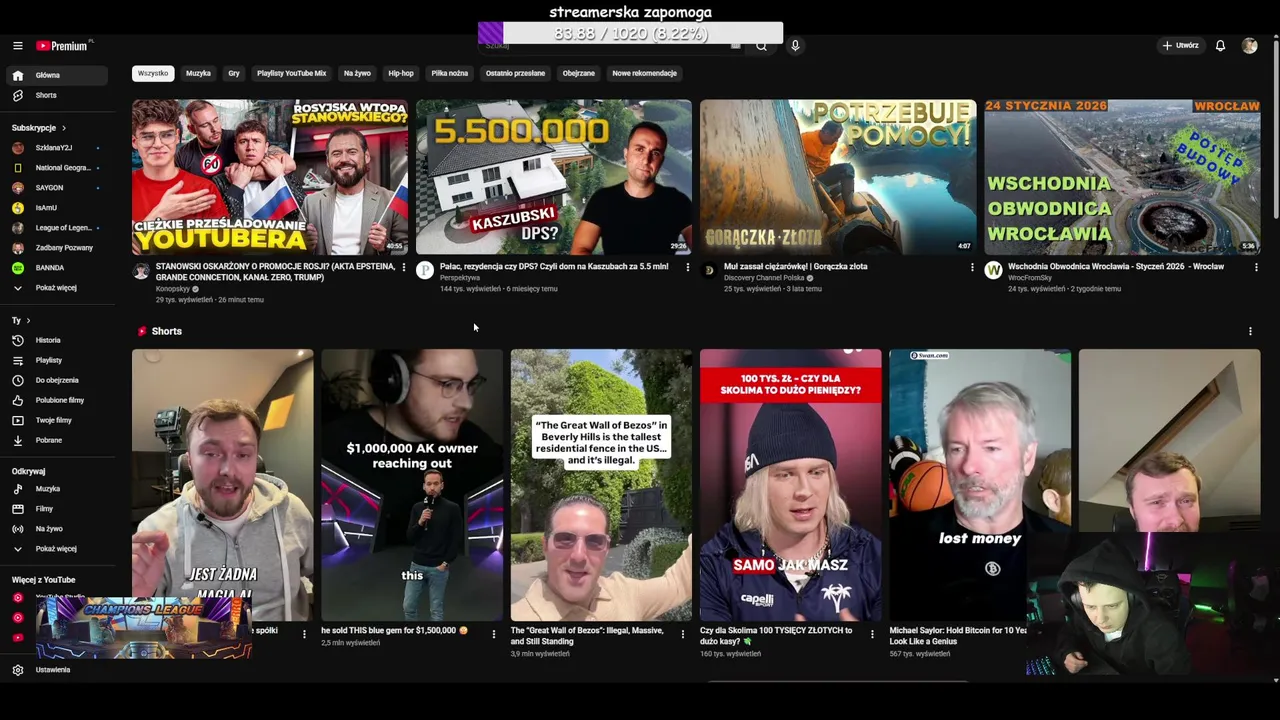Screen dimensions: 1280x720
Task: Open League of Legends subscription
Action: (57, 228)
